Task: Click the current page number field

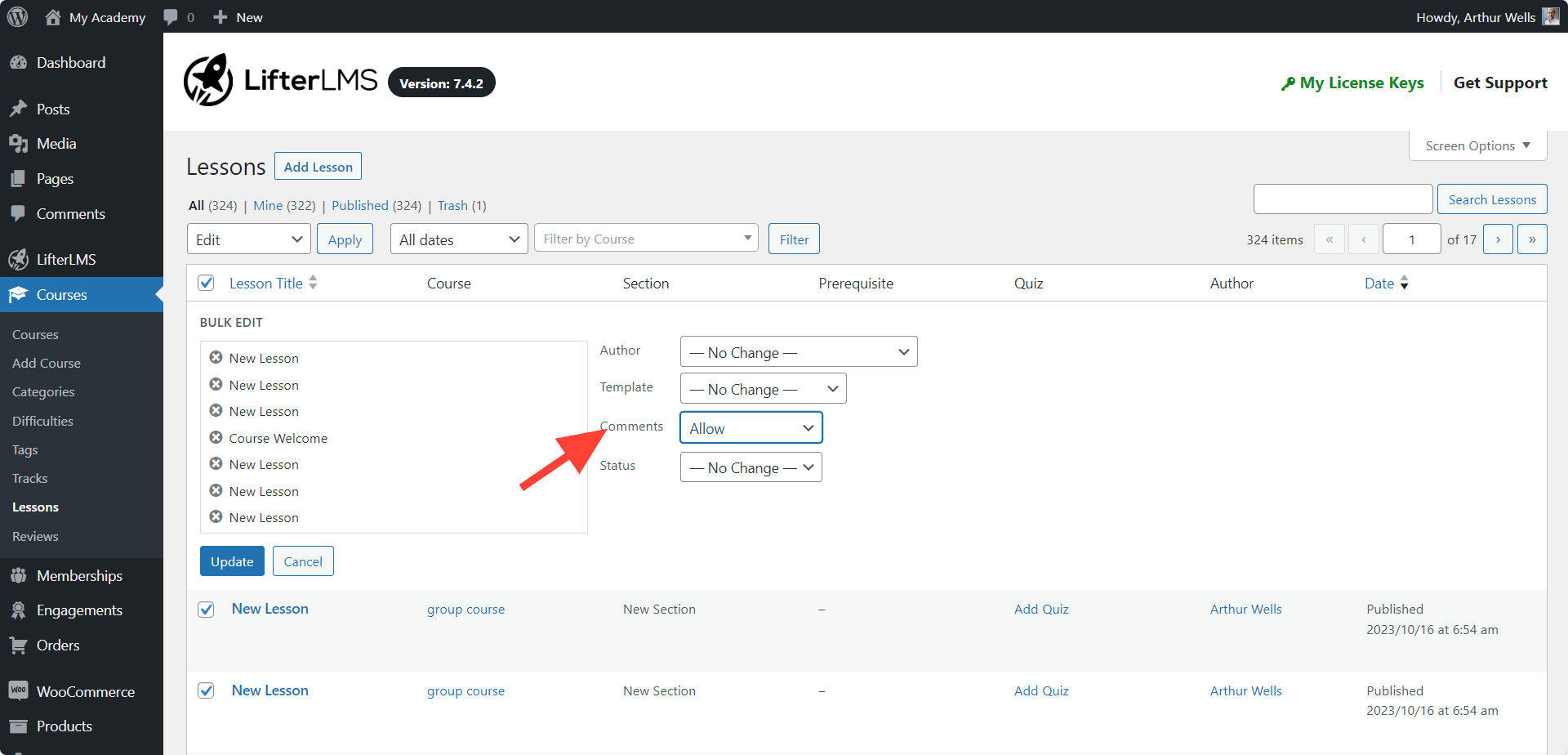Action: (x=1411, y=239)
